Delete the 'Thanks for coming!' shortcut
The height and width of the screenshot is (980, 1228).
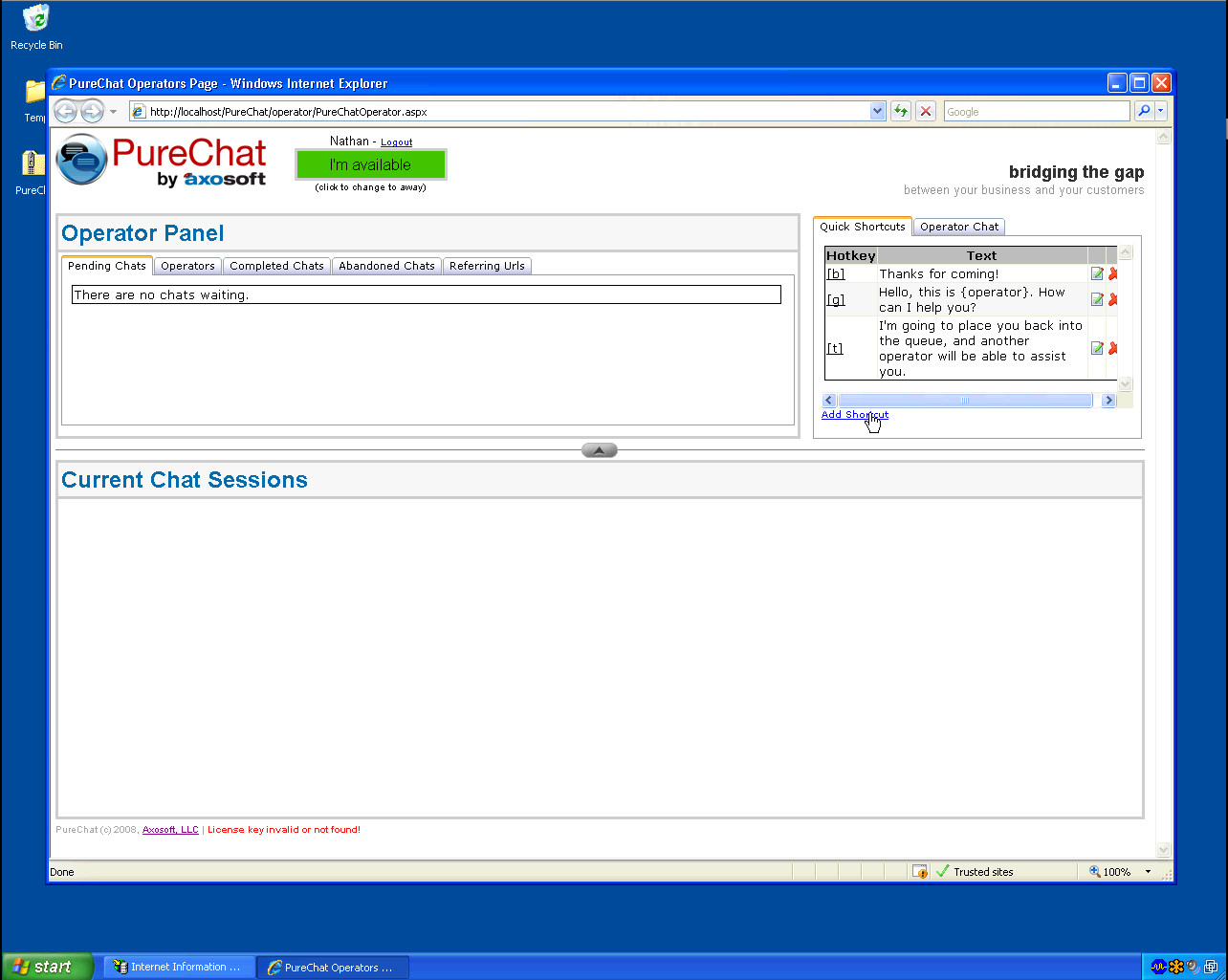coord(1112,274)
